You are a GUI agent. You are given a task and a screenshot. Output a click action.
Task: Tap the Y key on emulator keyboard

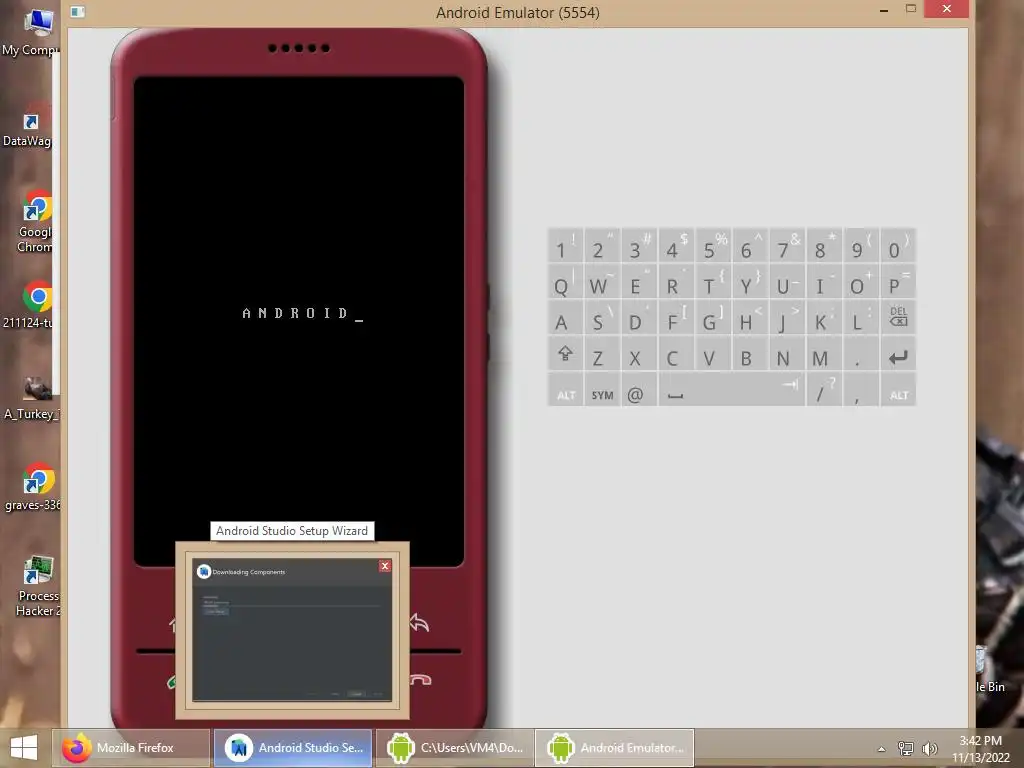click(x=750, y=282)
